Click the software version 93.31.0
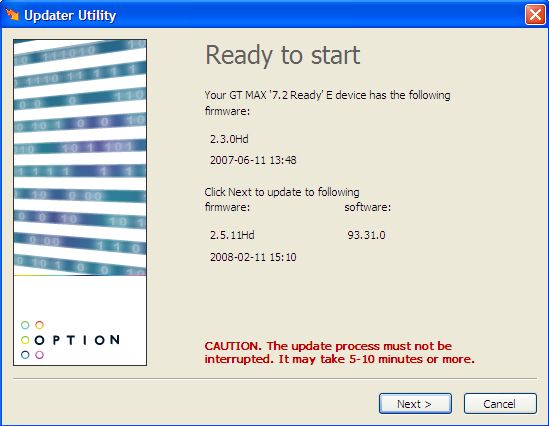 pos(366,235)
